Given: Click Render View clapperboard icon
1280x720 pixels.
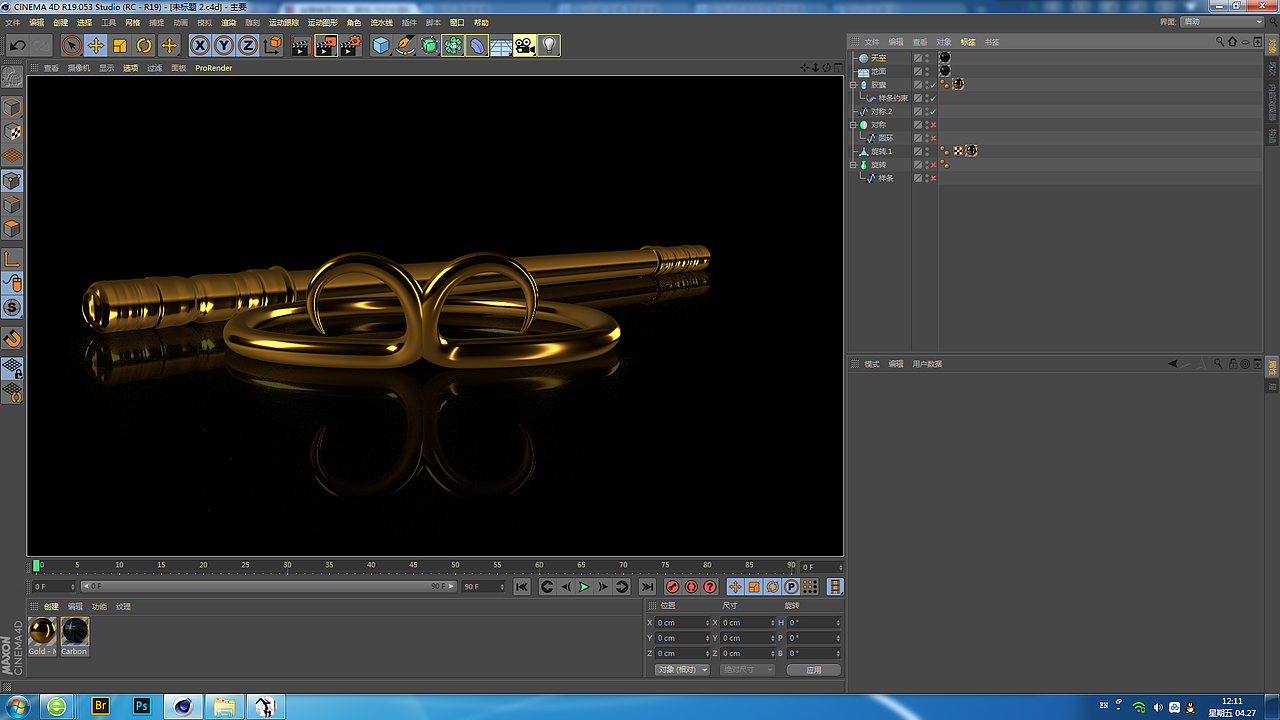Looking at the screenshot, I should click(301, 45).
